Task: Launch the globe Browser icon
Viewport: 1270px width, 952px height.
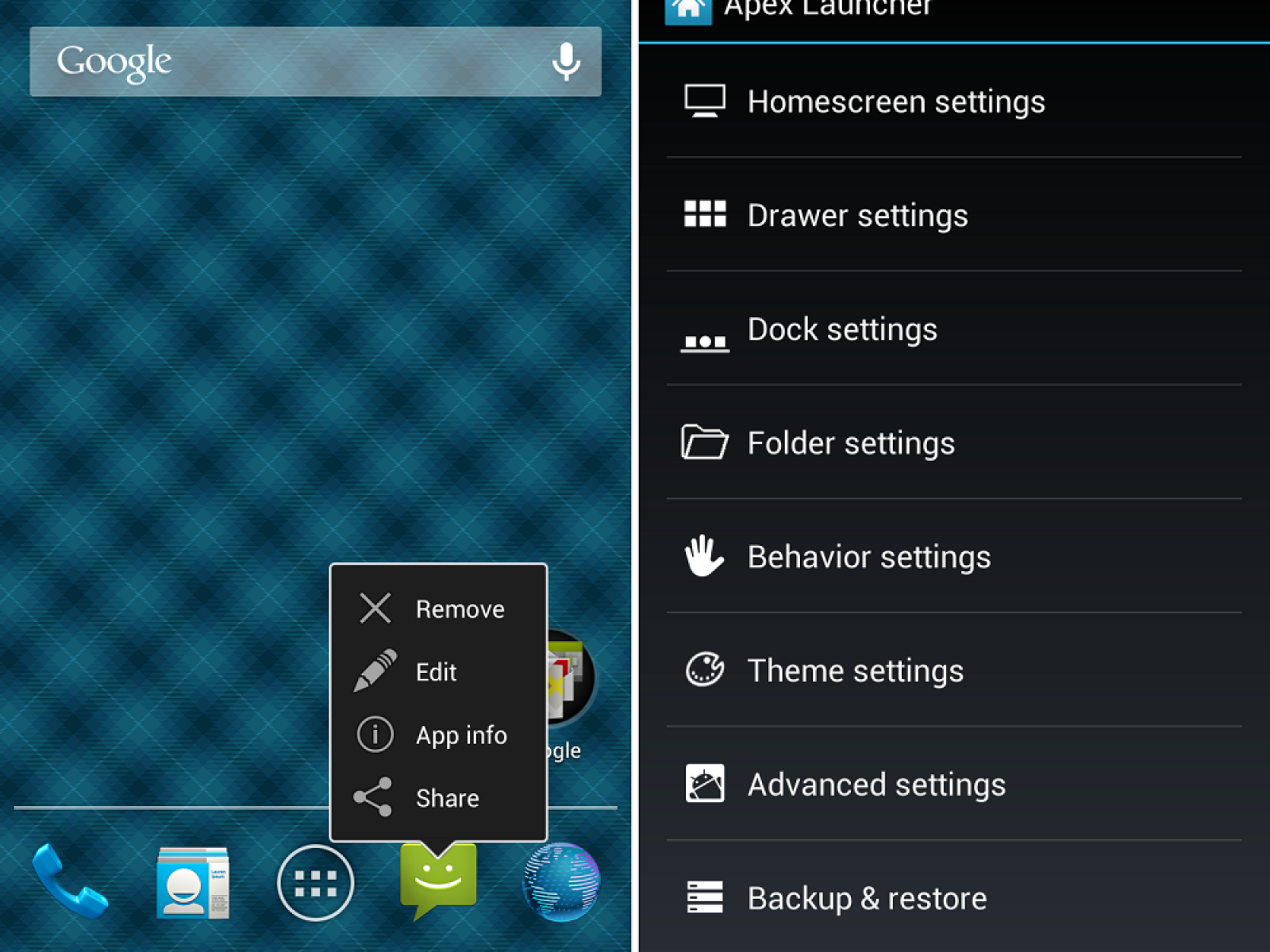Action: [x=561, y=882]
